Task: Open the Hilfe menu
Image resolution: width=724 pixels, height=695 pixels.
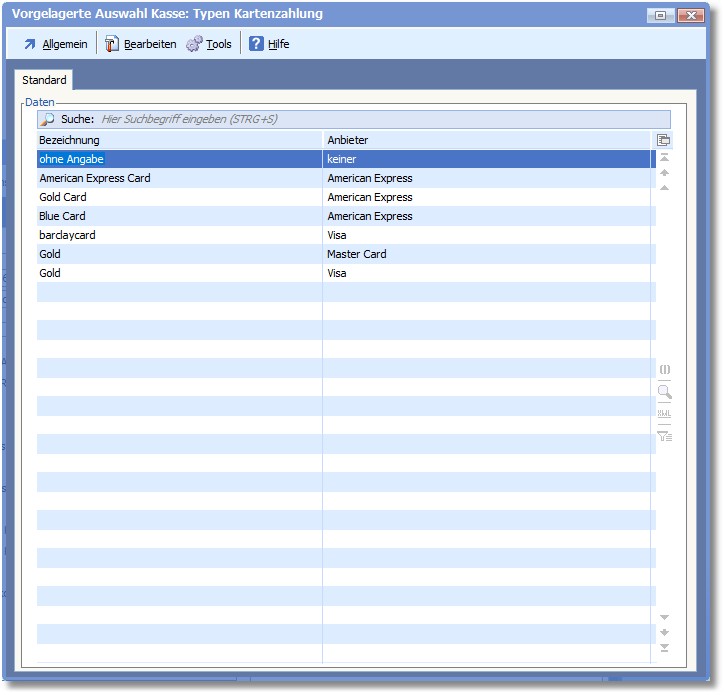Action: coord(269,44)
